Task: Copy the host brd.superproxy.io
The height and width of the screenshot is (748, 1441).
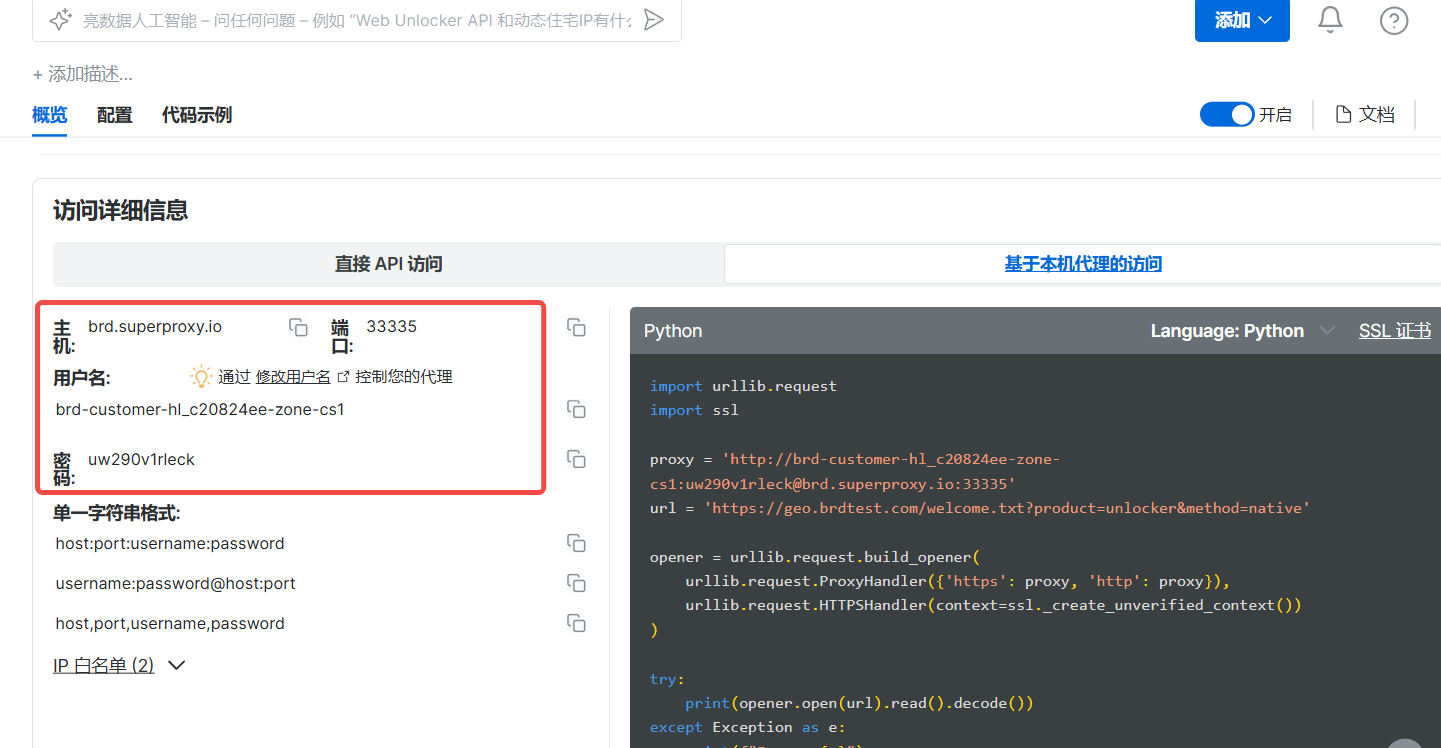Action: click(x=298, y=327)
